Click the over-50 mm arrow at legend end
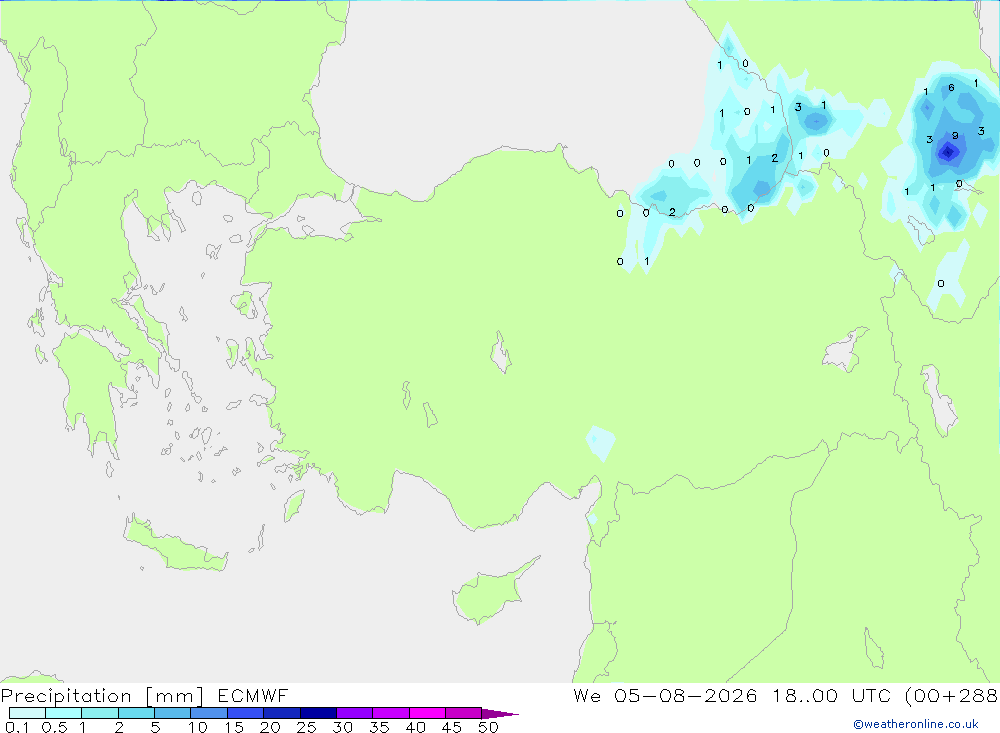Viewport: 1000px width, 733px height. [x=500, y=713]
